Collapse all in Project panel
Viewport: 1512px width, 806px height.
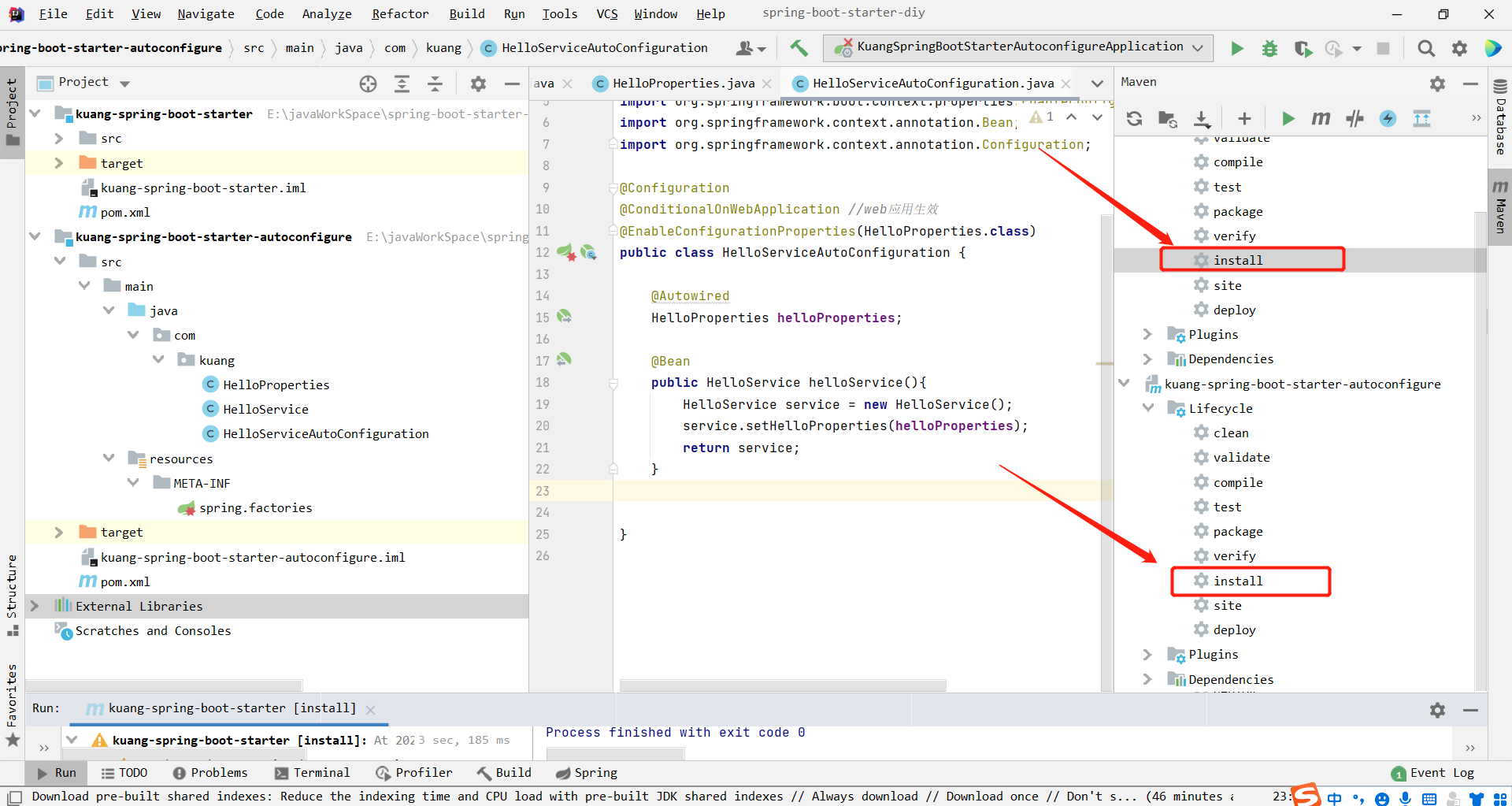pyautogui.click(x=435, y=84)
